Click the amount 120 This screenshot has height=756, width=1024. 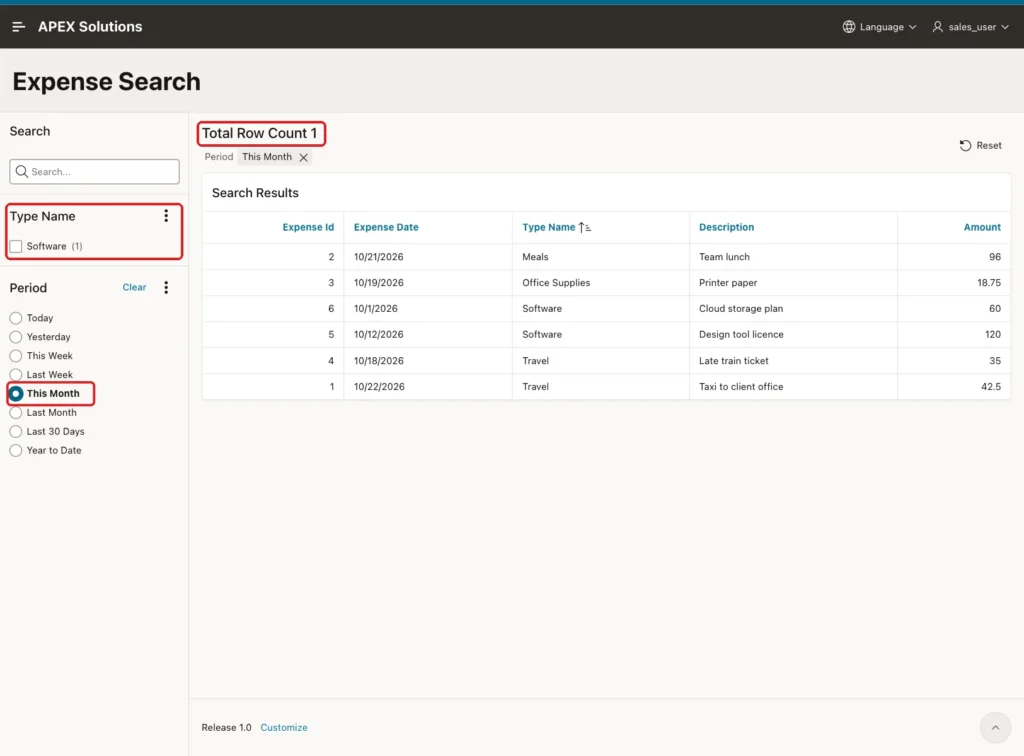993,334
